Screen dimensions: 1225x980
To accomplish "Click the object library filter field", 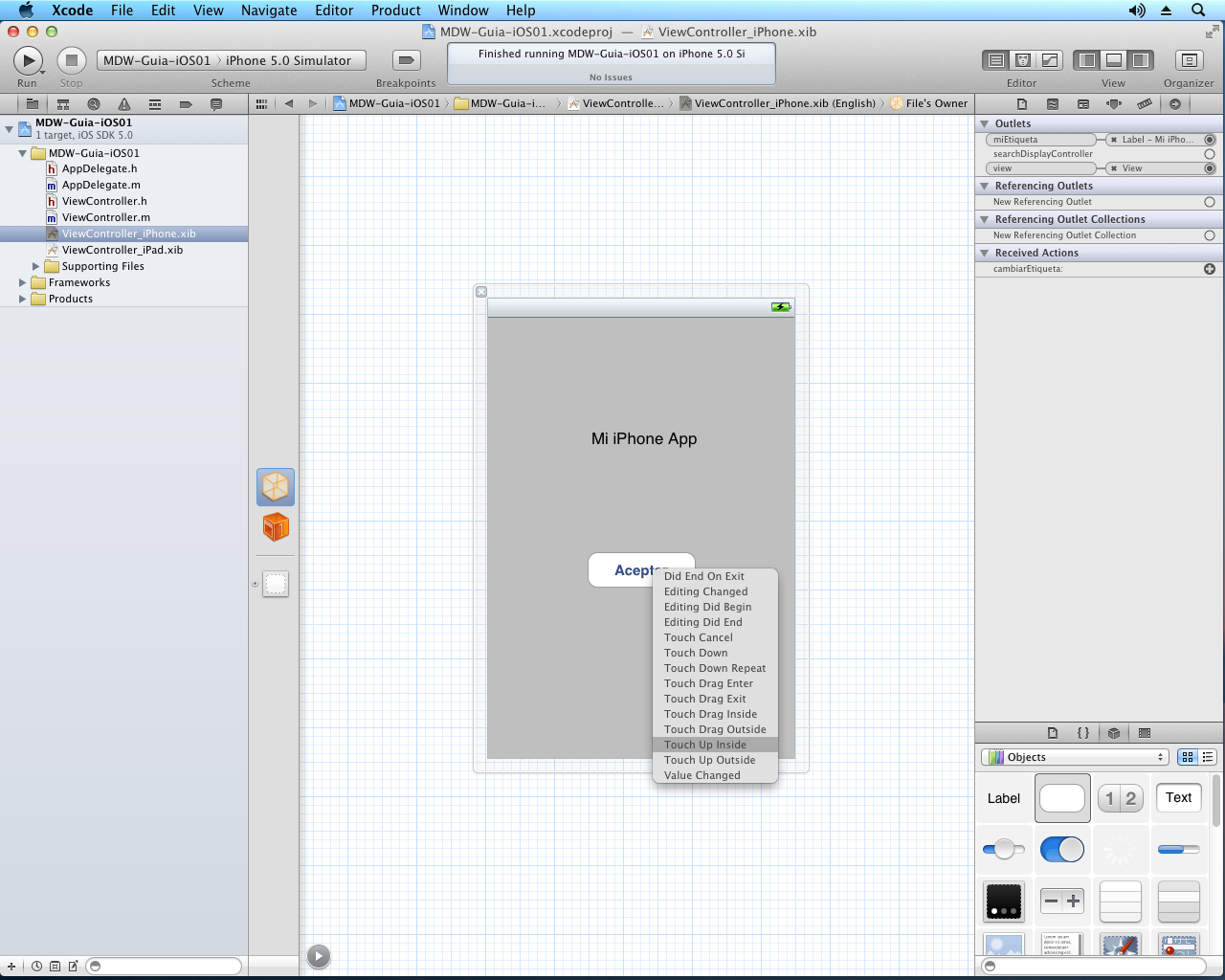I will 1095,966.
